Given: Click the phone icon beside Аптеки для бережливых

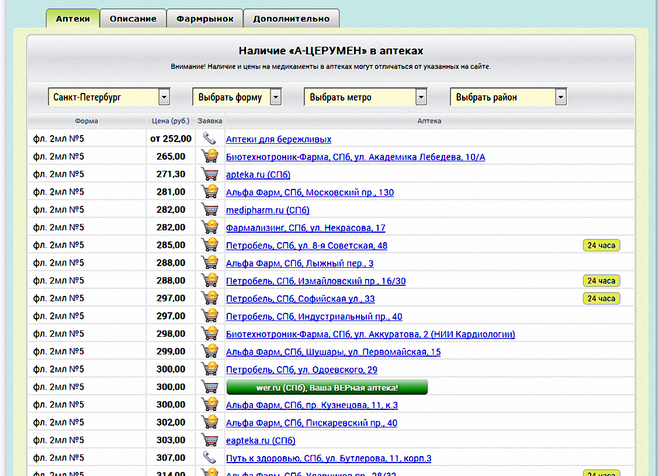Looking at the screenshot, I should pyautogui.click(x=210, y=139).
